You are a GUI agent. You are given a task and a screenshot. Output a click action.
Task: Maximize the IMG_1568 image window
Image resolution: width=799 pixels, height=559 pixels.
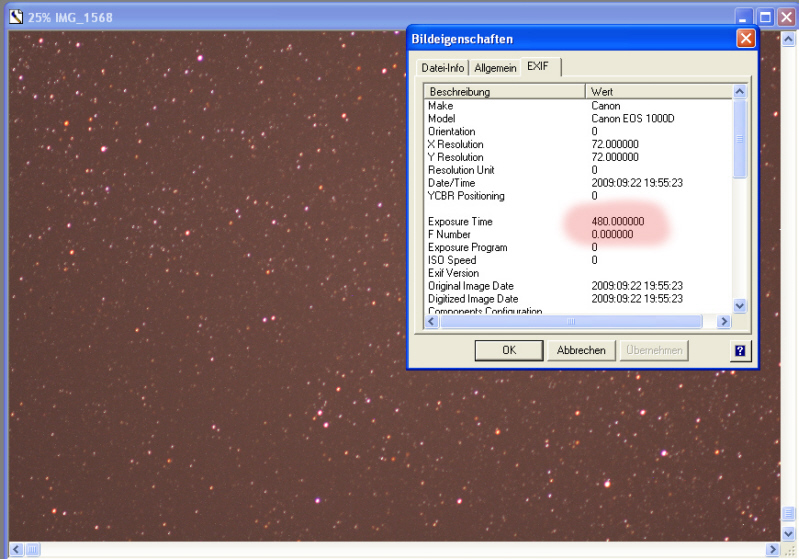click(765, 17)
